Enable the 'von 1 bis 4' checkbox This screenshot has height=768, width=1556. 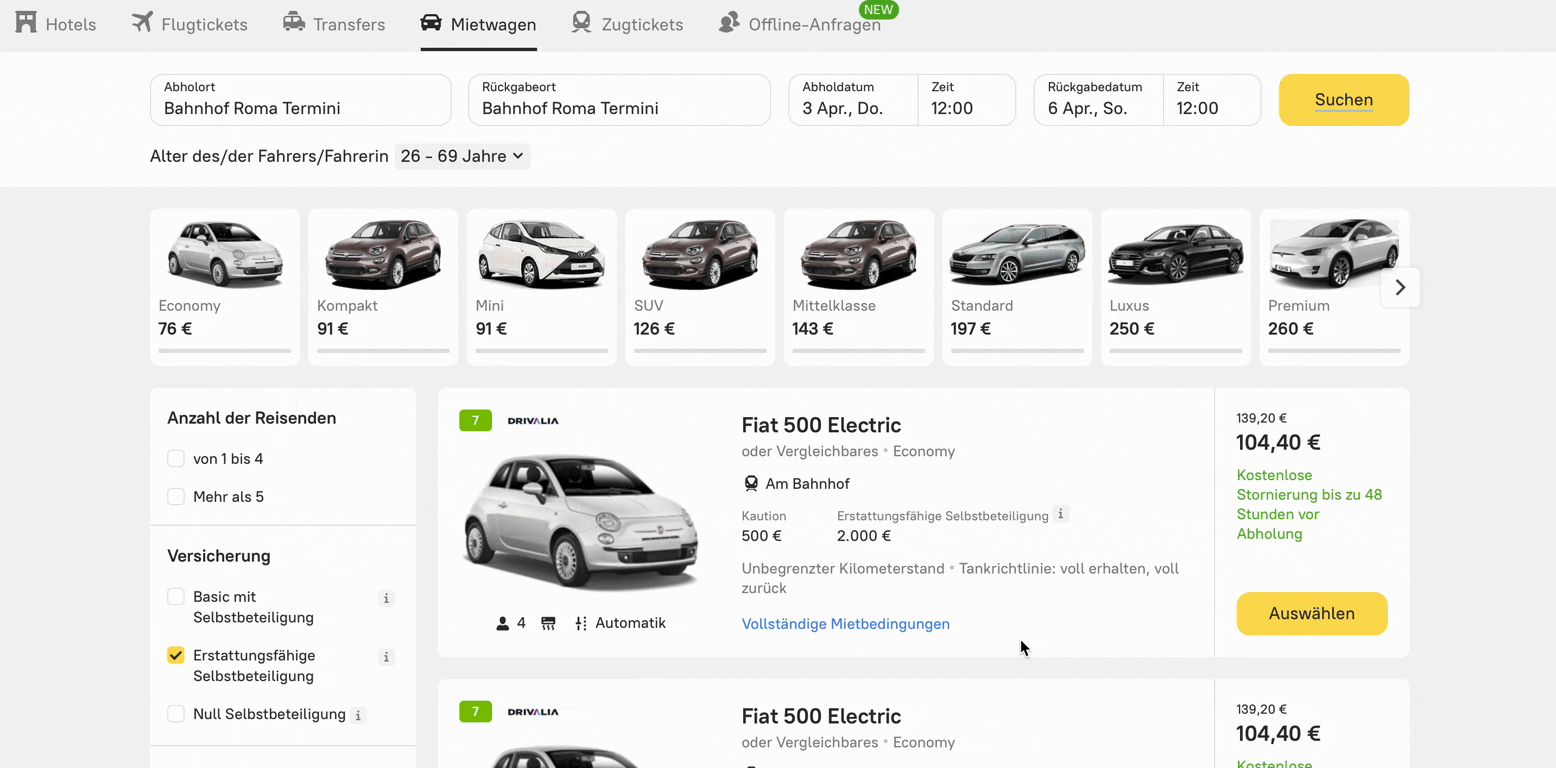pos(176,459)
